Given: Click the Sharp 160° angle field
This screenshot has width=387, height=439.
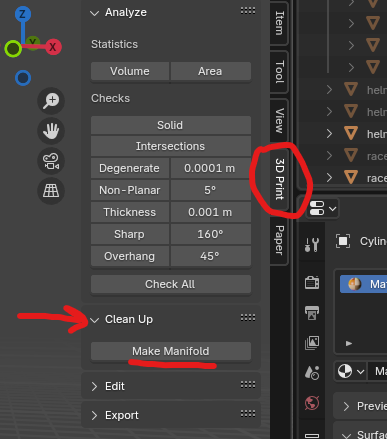Looking at the screenshot, I should click(211, 234).
